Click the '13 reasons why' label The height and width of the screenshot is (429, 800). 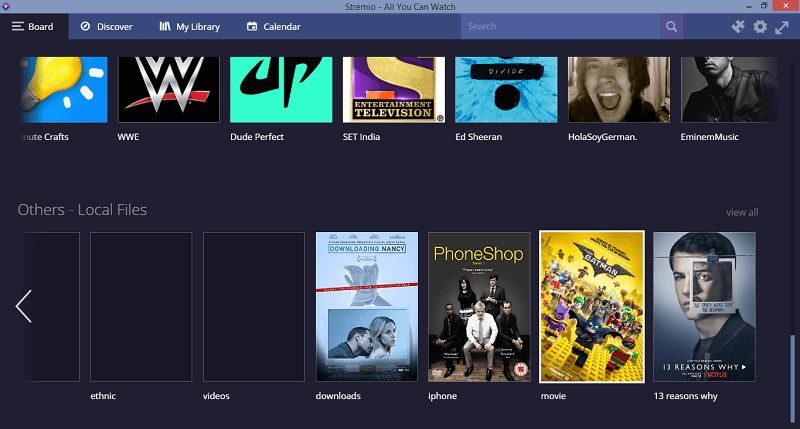686,396
